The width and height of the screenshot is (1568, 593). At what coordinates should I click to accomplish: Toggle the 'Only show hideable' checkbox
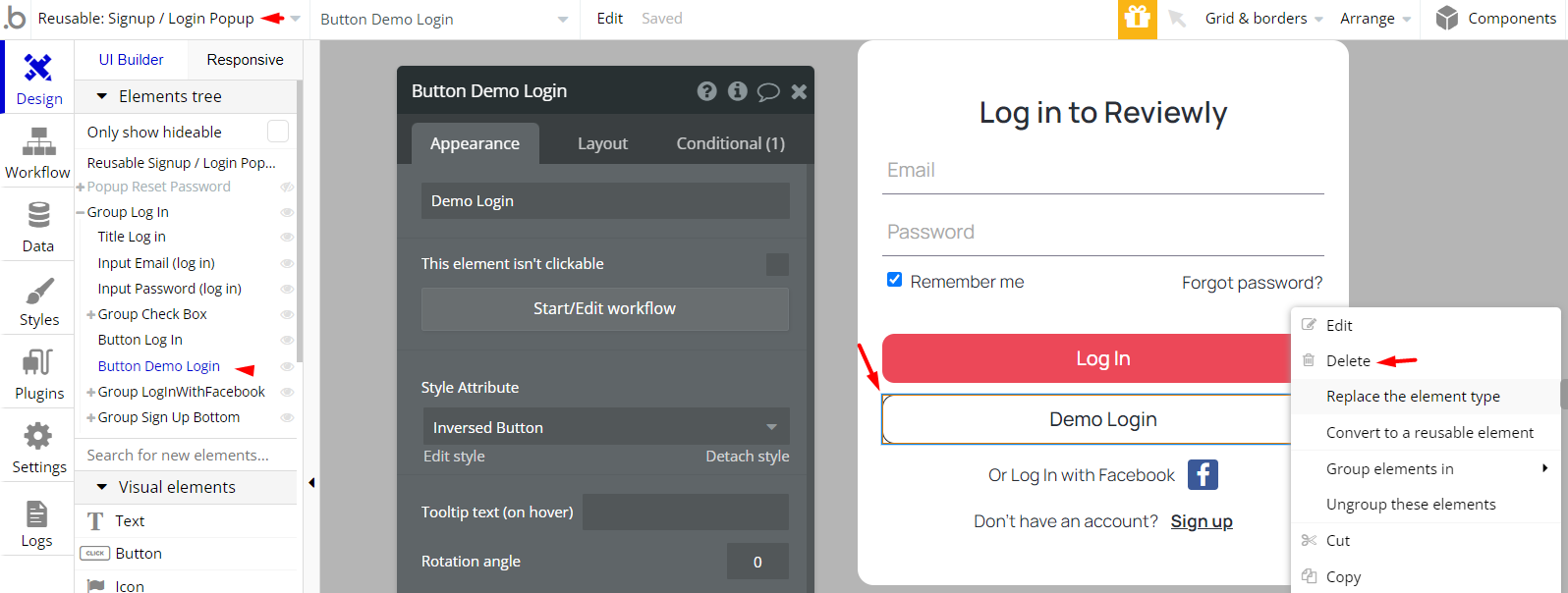click(278, 132)
